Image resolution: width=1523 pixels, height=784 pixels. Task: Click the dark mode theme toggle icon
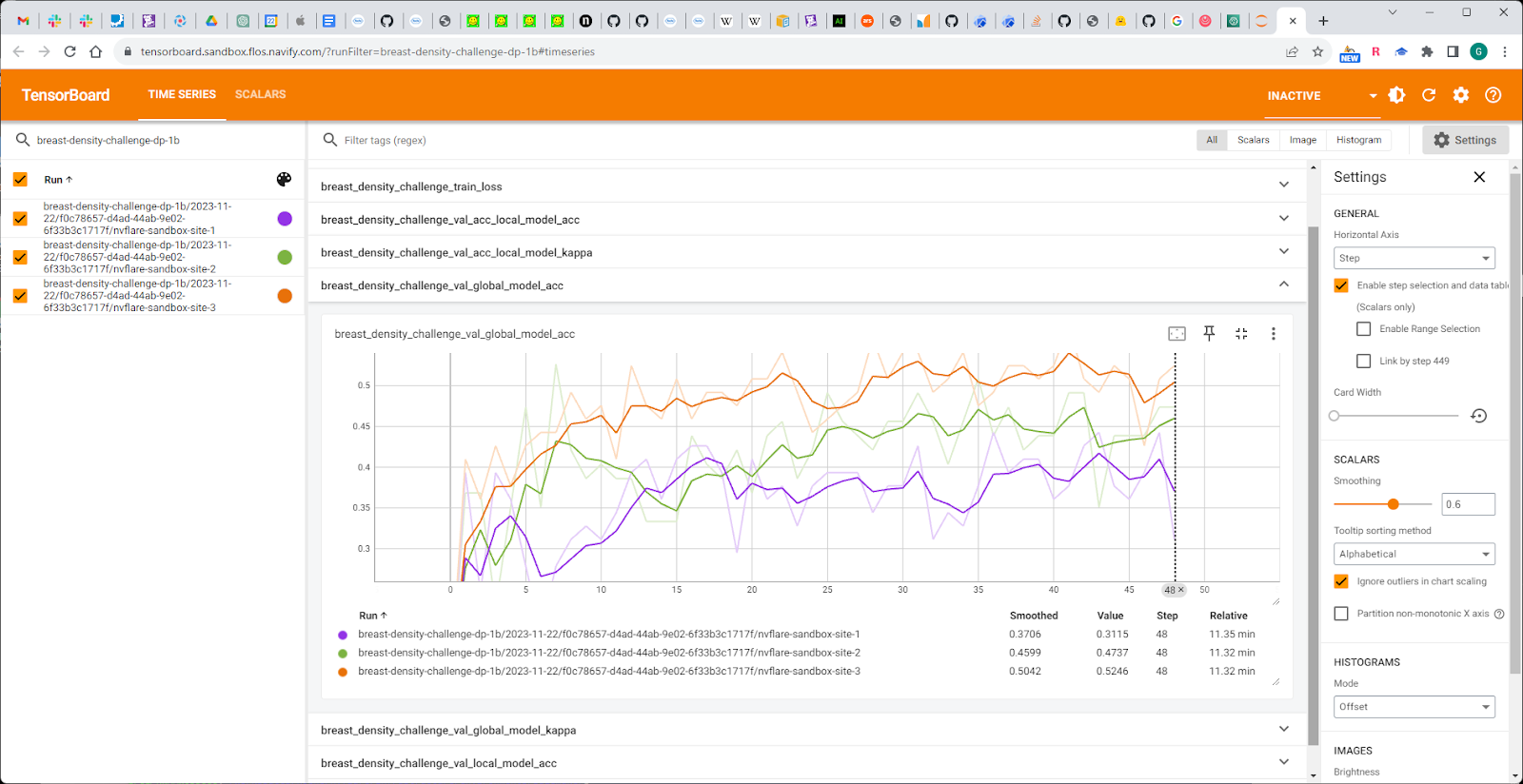1396,95
